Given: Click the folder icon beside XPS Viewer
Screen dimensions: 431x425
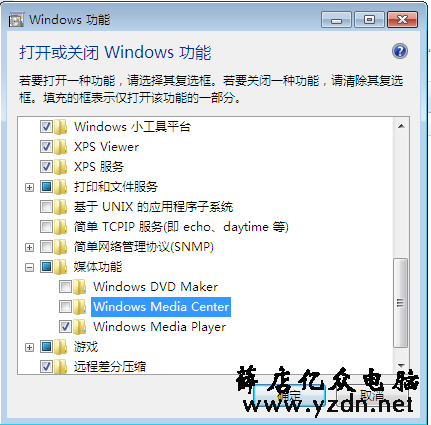Looking at the screenshot, I should pyautogui.click(x=60, y=147).
